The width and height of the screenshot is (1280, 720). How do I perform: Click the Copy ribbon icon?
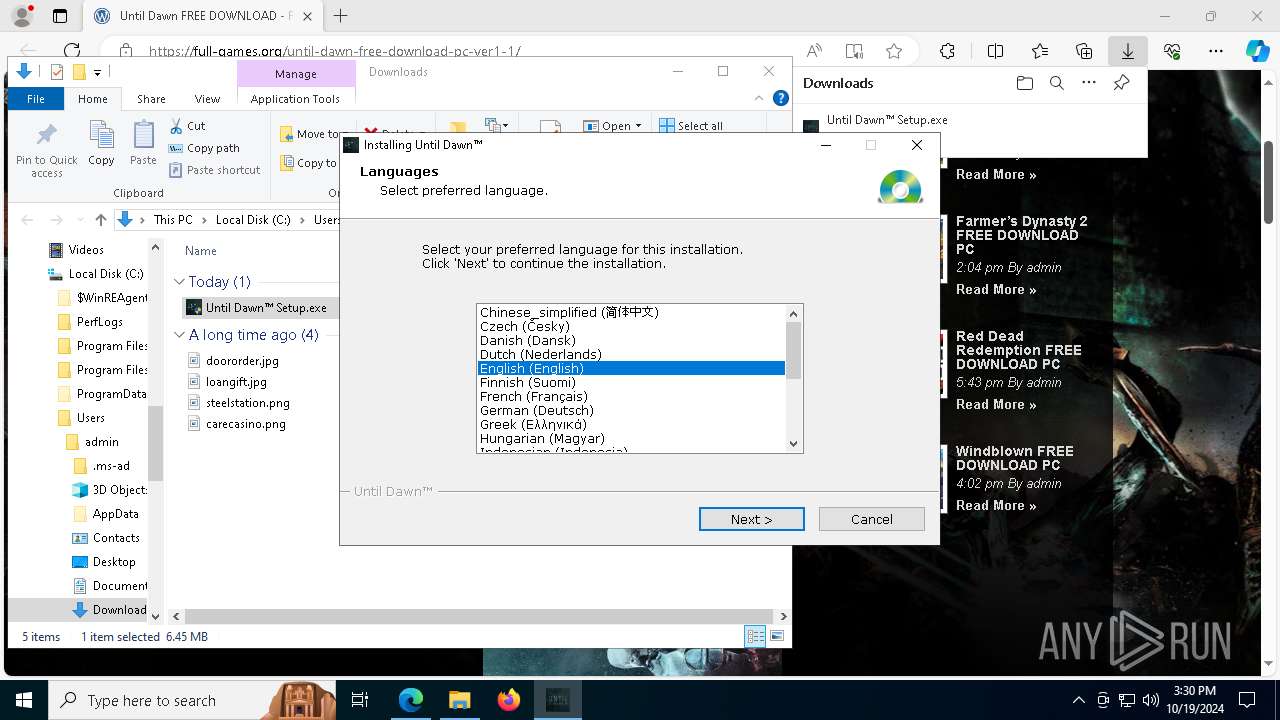[101, 143]
